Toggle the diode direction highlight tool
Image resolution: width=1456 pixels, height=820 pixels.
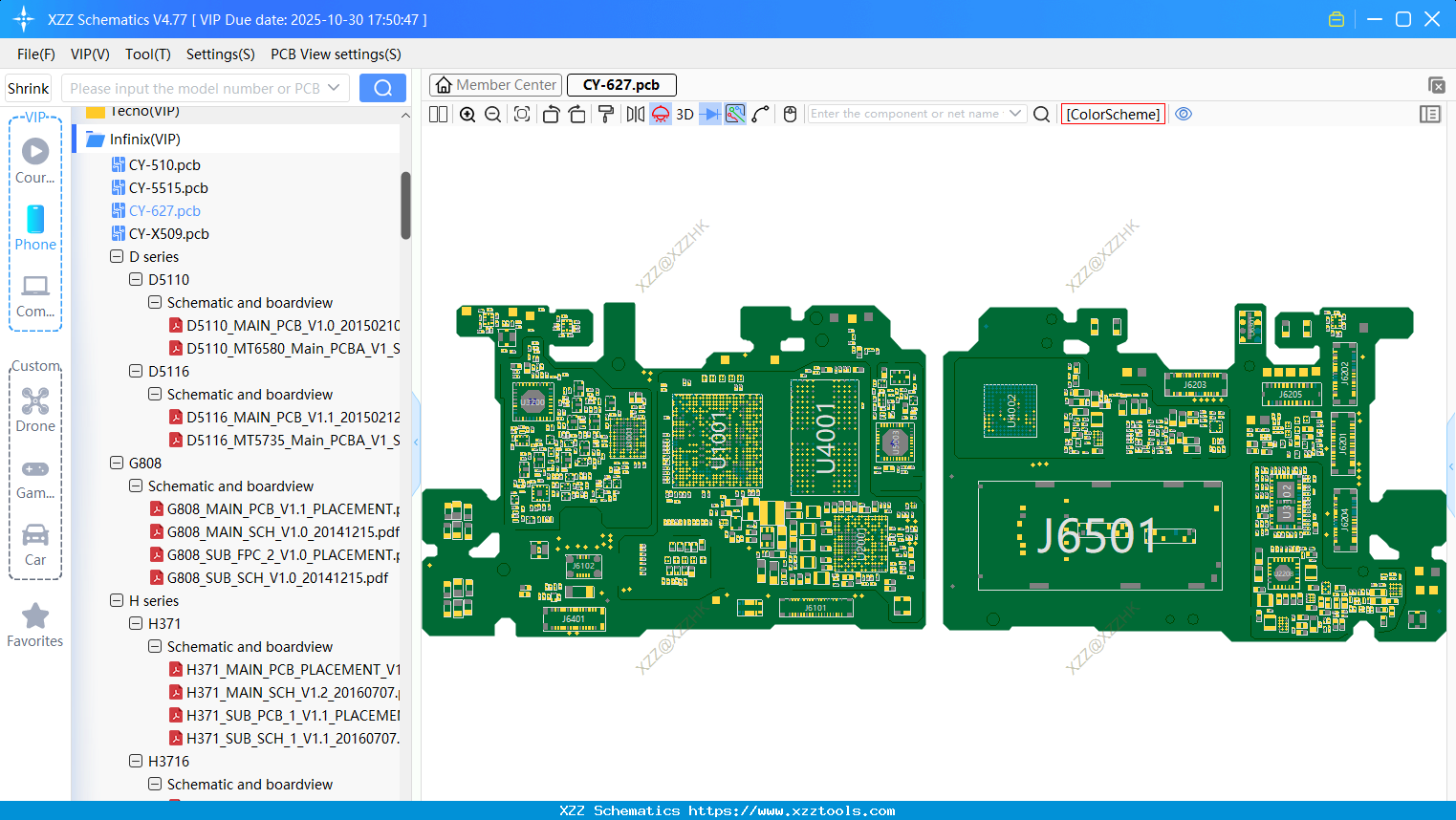tap(709, 114)
